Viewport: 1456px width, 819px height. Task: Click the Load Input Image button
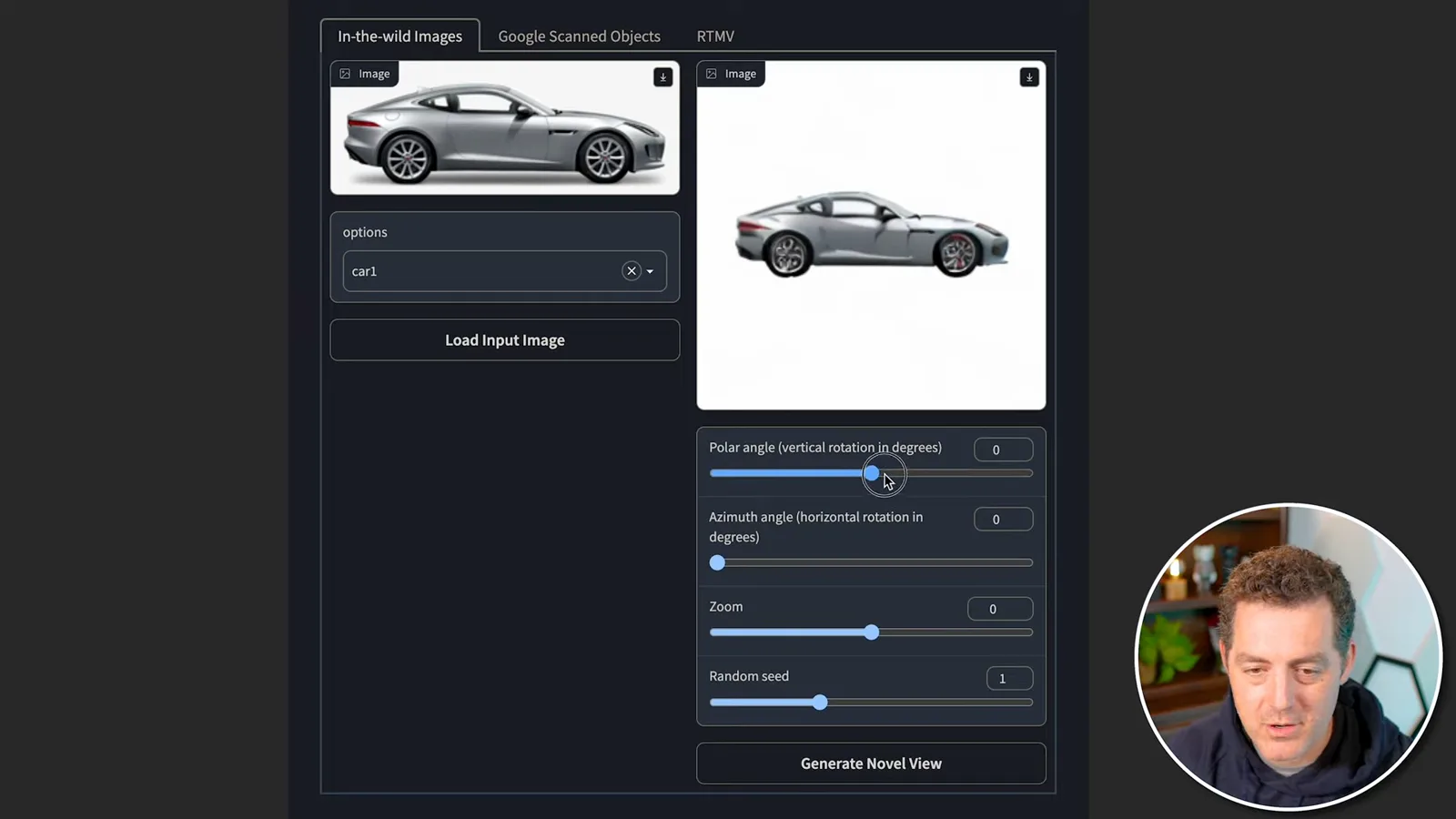(x=504, y=339)
